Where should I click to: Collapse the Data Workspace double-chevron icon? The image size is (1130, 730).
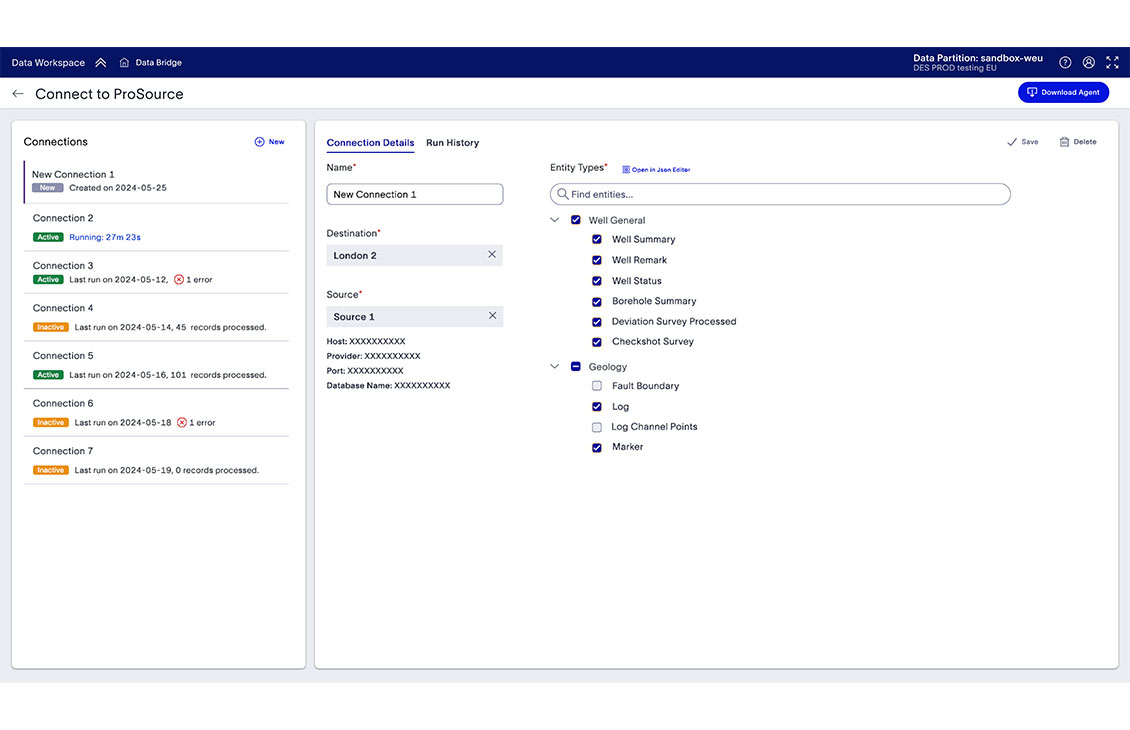101,63
